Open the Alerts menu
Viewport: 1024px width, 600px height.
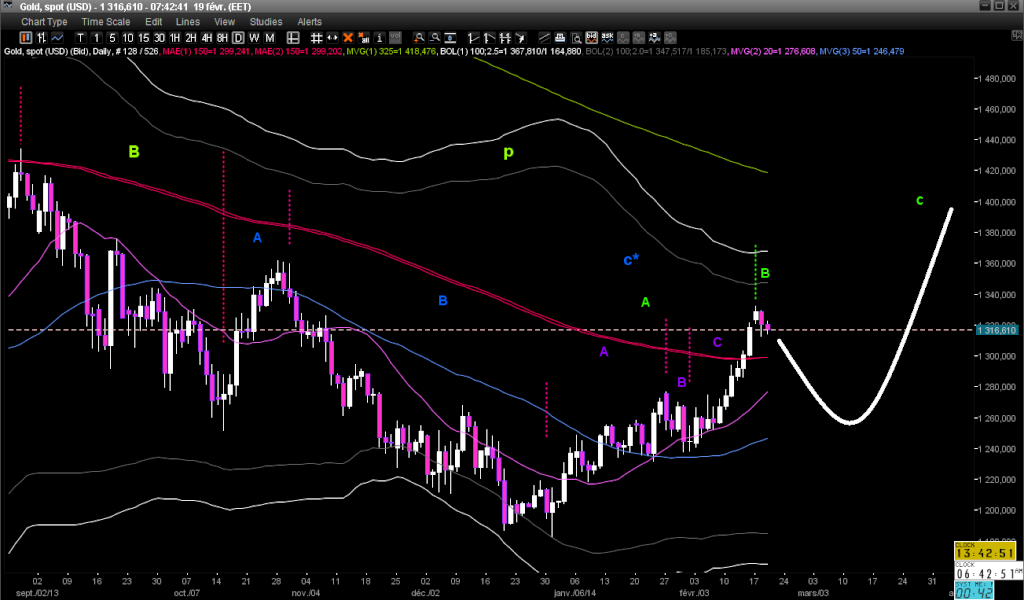310,22
